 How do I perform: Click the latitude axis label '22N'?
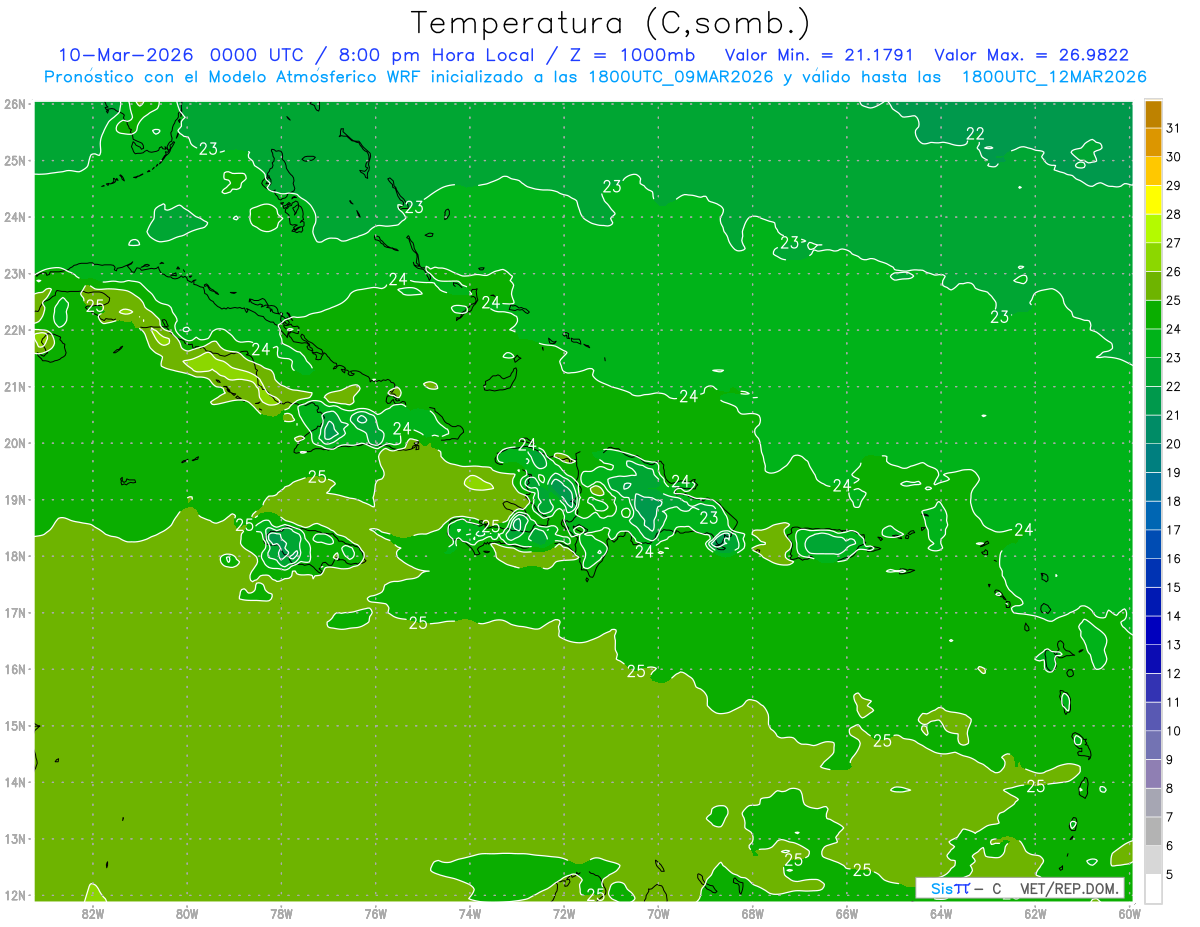15,330
